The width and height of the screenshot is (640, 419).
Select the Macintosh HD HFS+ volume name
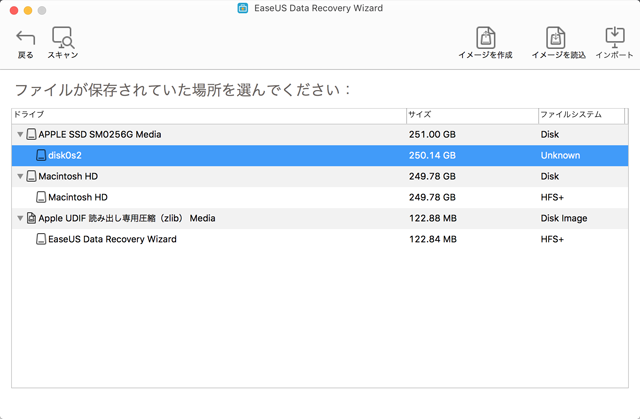tap(78, 197)
